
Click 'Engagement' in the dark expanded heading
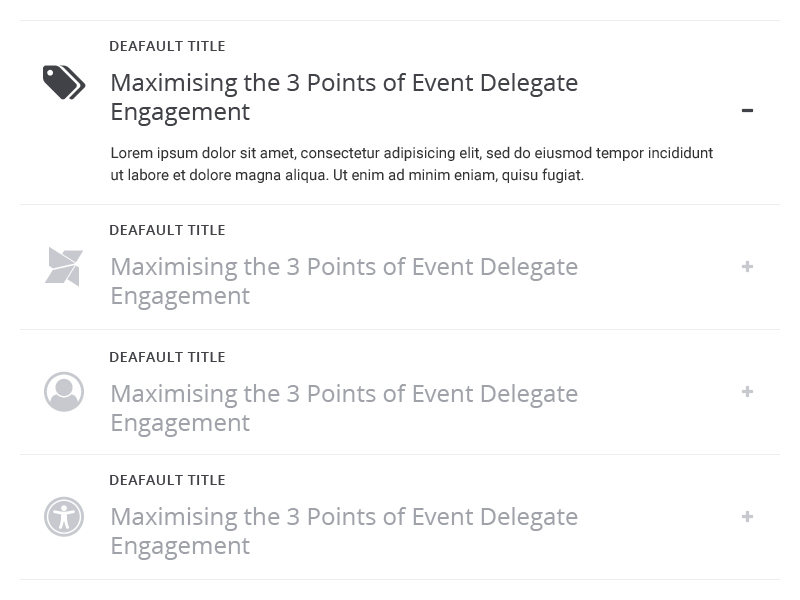pos(180,112)
